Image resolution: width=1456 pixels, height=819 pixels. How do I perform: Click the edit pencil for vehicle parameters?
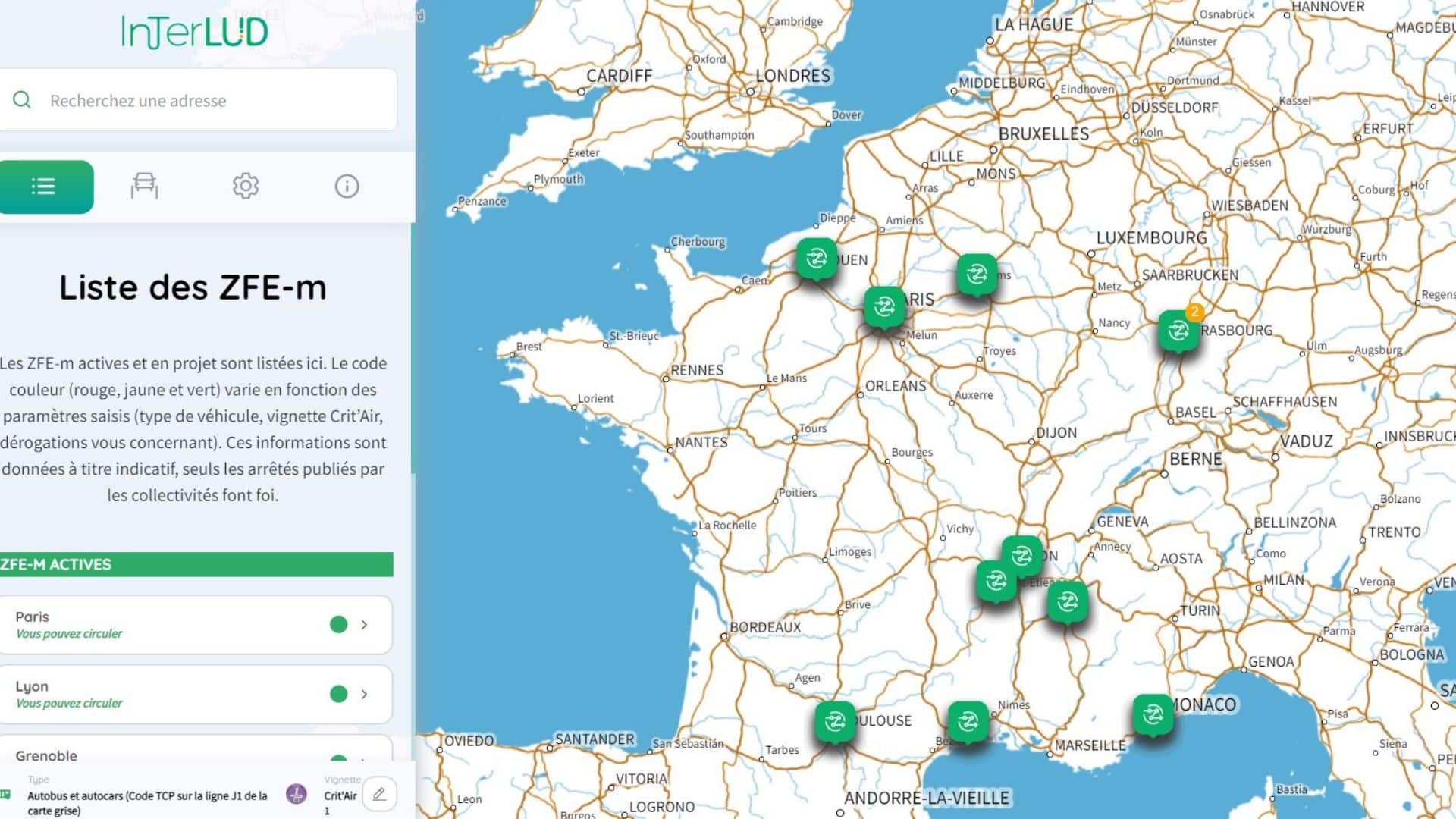tap(379, 794)
